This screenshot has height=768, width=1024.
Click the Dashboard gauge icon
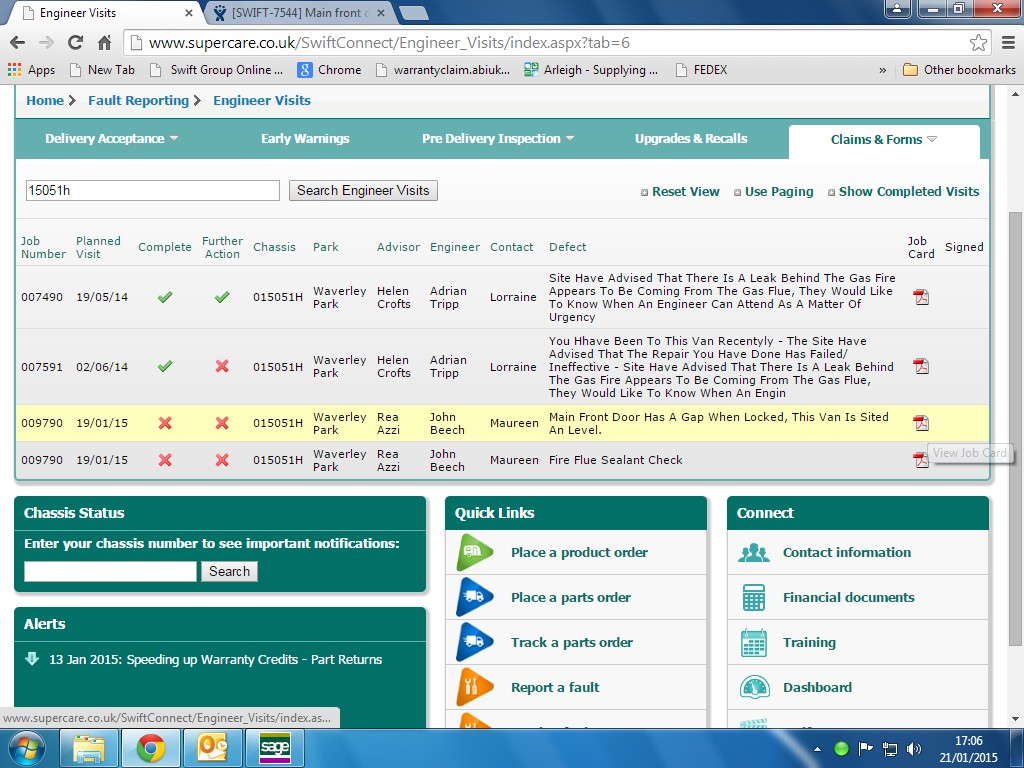754,688
